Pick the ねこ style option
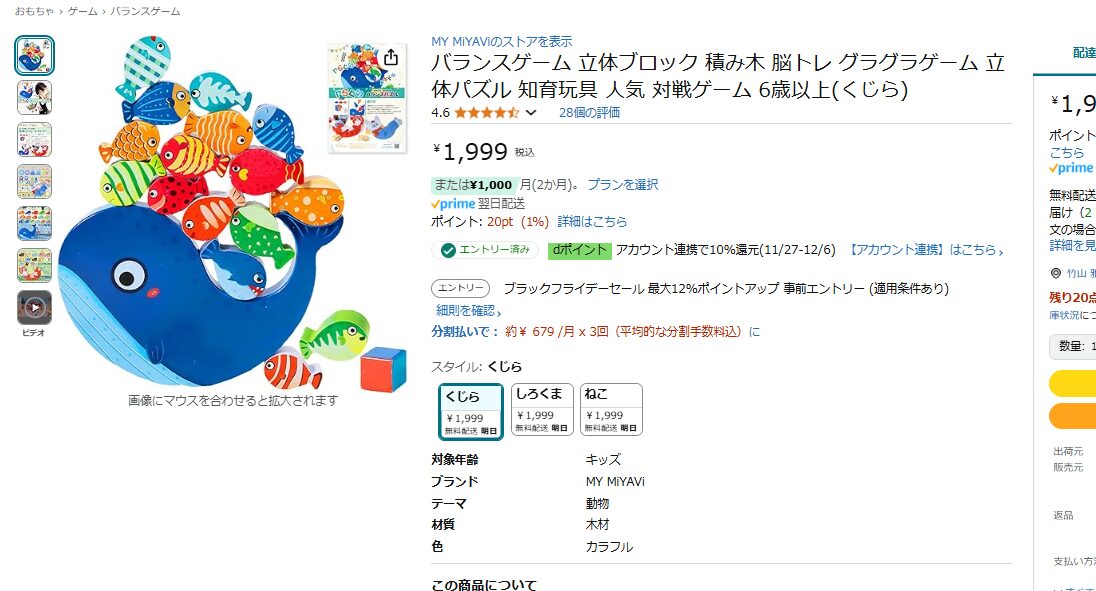The image size is (1096, 591). [x=611, y=409]
